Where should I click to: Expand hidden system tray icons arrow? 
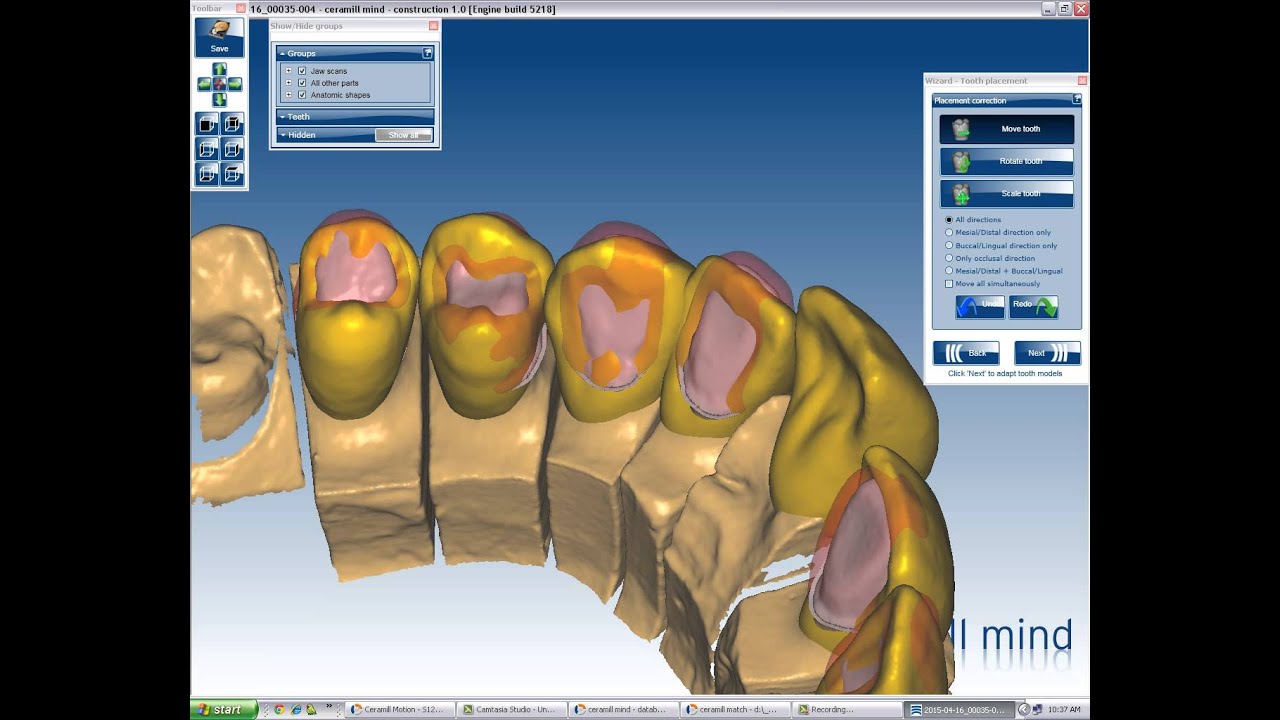[x=1023, y=709]
